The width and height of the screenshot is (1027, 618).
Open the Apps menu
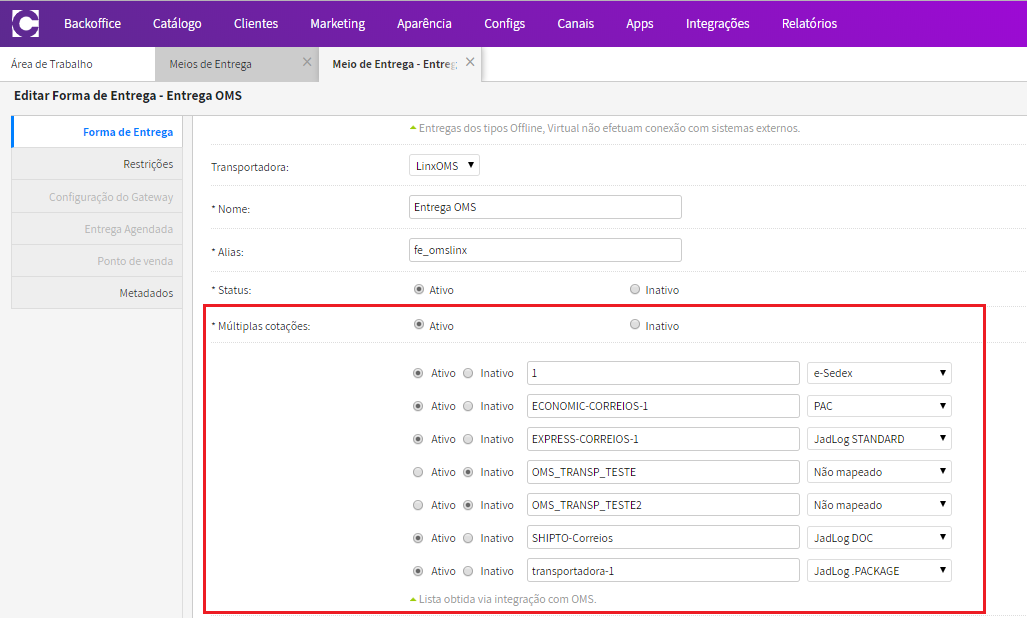coord(639,24)
